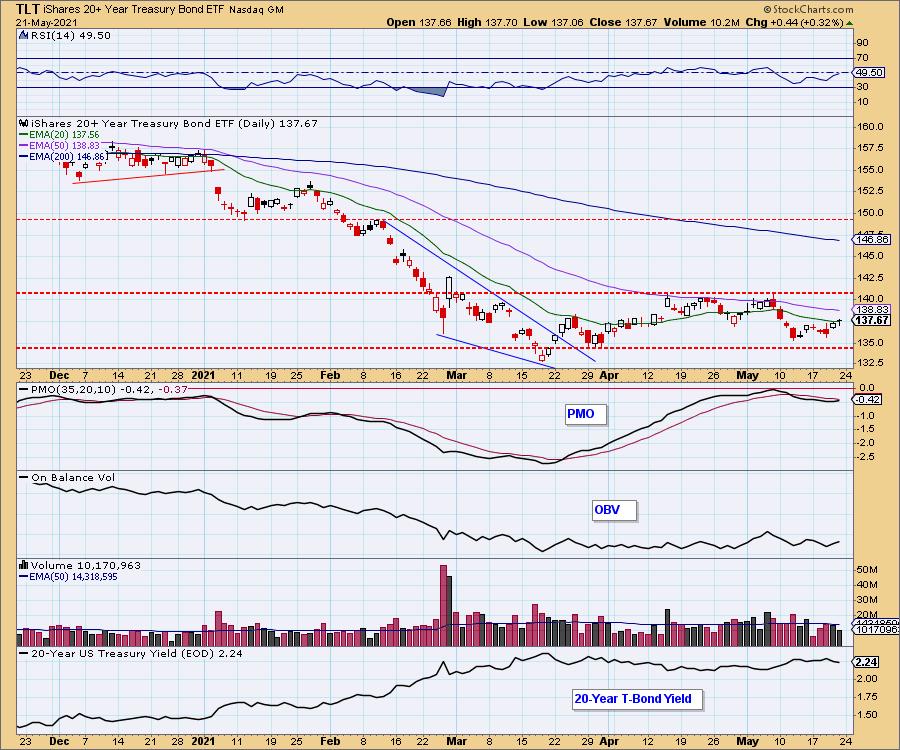Click the 160.0 price axis label
This screenshot has height=750, width=900.
tap(871, 127)
